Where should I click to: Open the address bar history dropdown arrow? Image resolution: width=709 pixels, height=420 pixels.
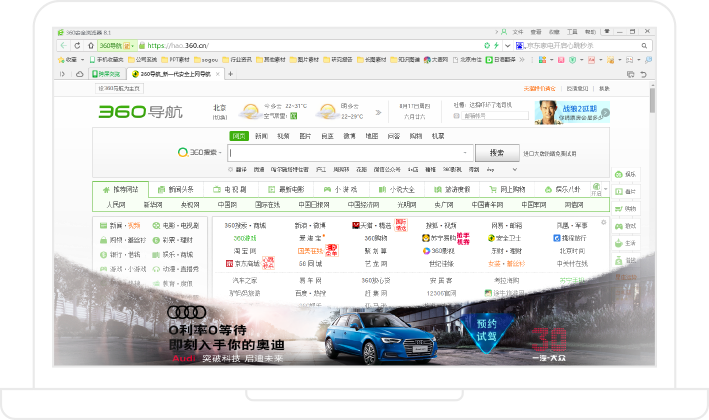[x=508, y=46]
